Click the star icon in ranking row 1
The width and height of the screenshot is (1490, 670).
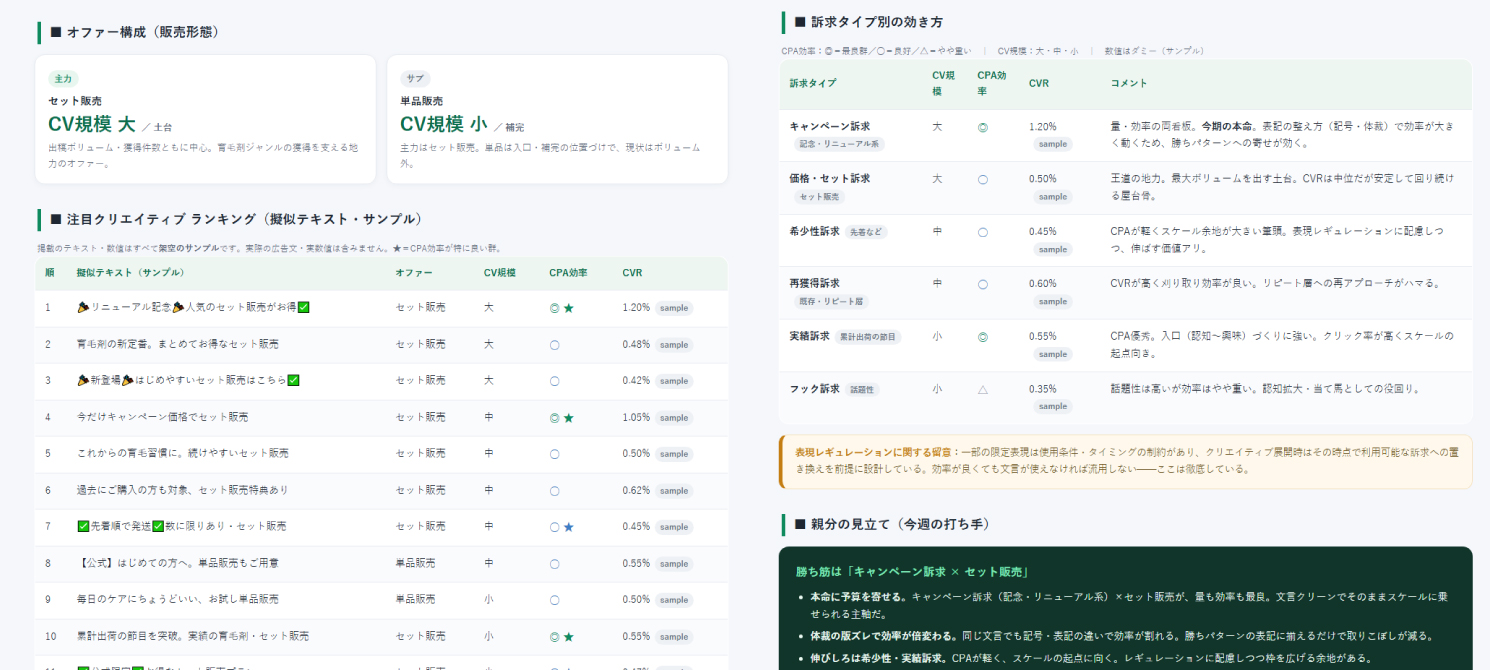coord(568,308)
